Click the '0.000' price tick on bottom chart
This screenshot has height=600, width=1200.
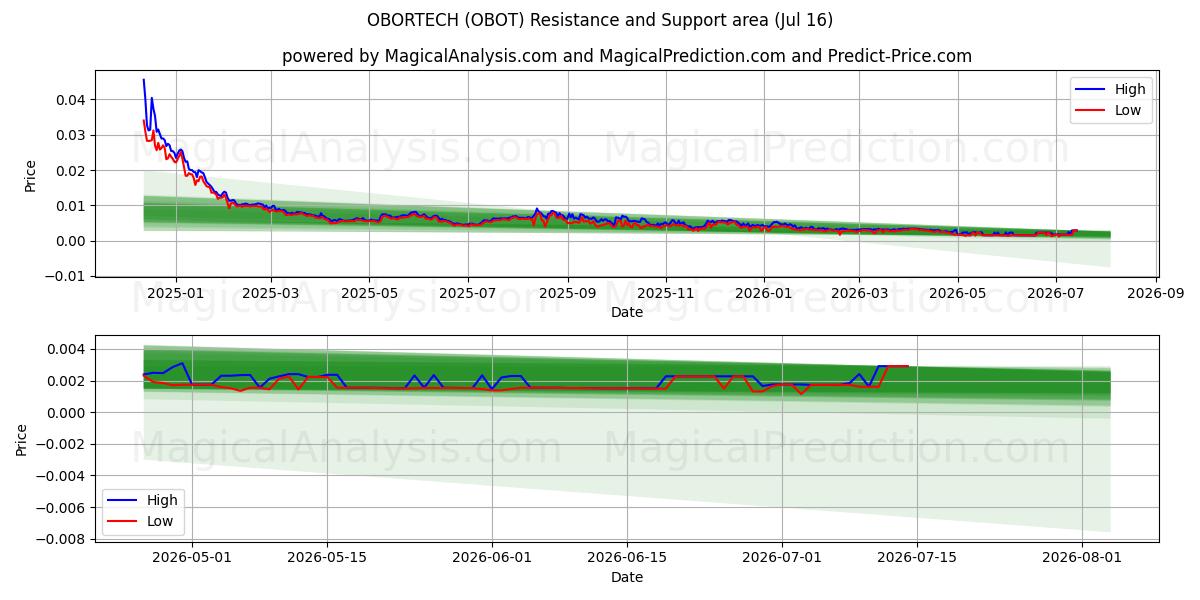pos(68,413)
